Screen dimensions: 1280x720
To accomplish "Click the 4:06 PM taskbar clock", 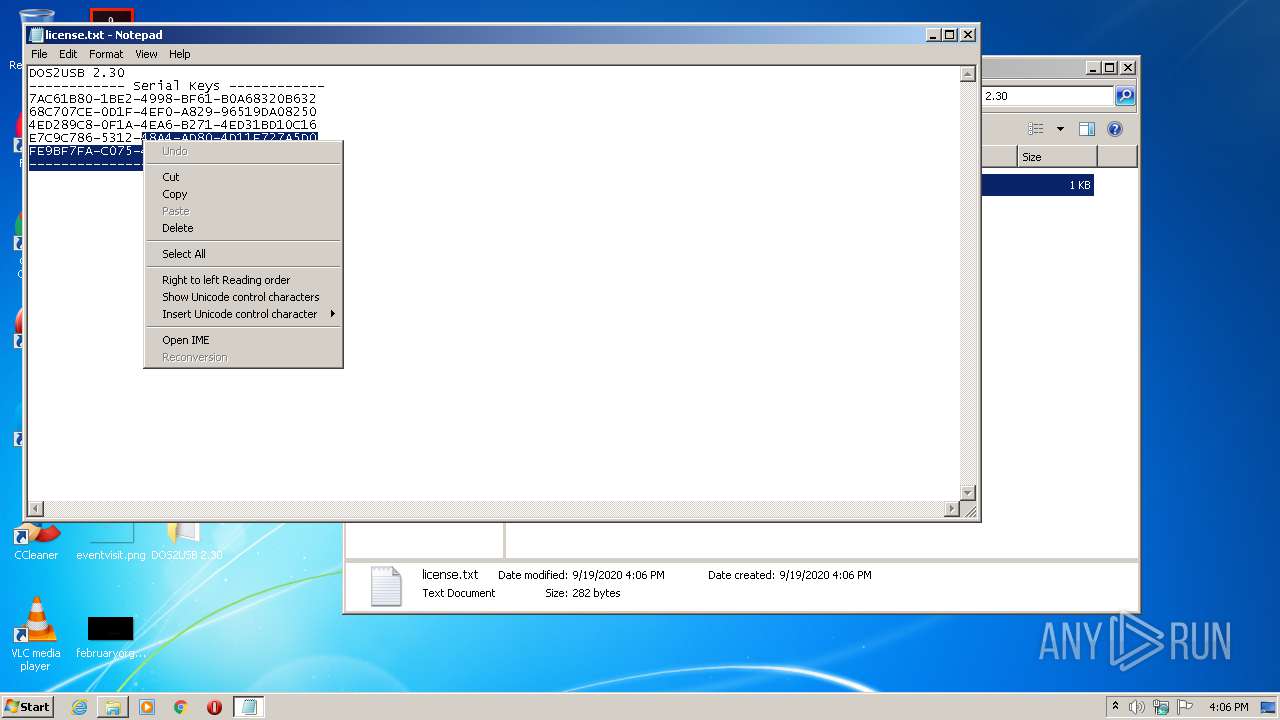I will tap(1228, 707).
